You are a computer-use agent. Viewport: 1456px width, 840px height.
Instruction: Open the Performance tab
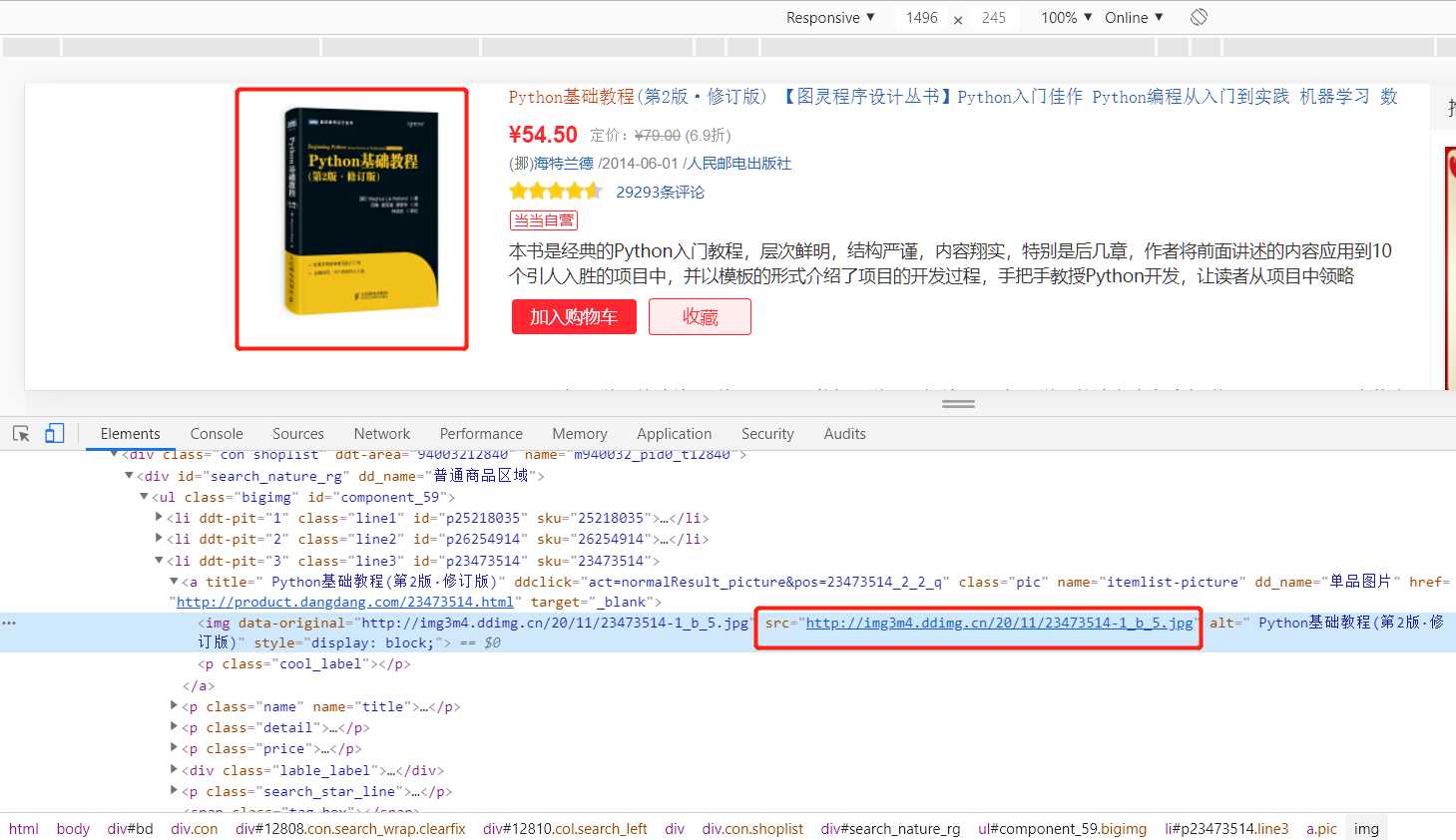pyautogui.click(x=481, y=433)
